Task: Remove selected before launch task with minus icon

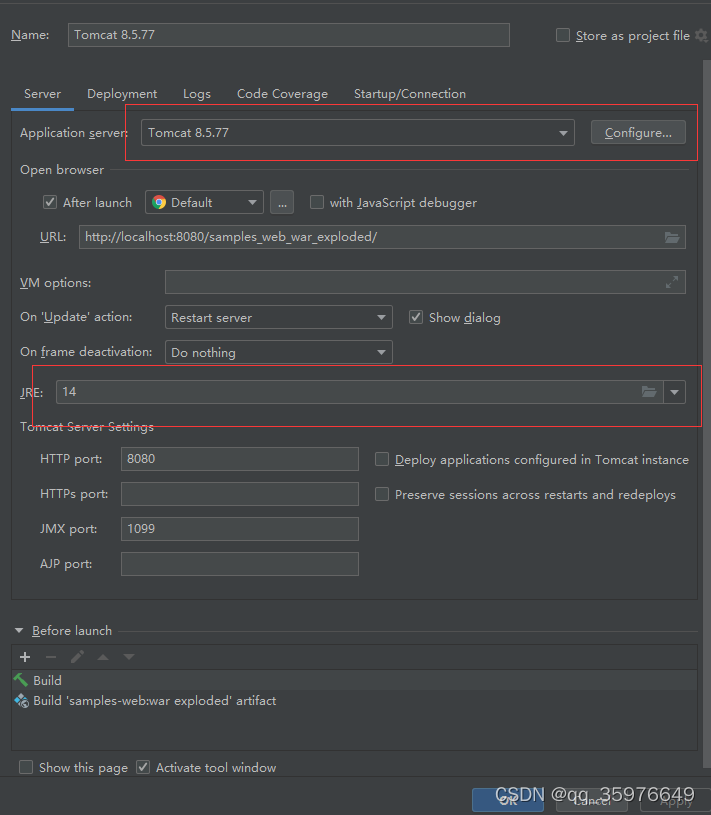Action: point(51,657)
